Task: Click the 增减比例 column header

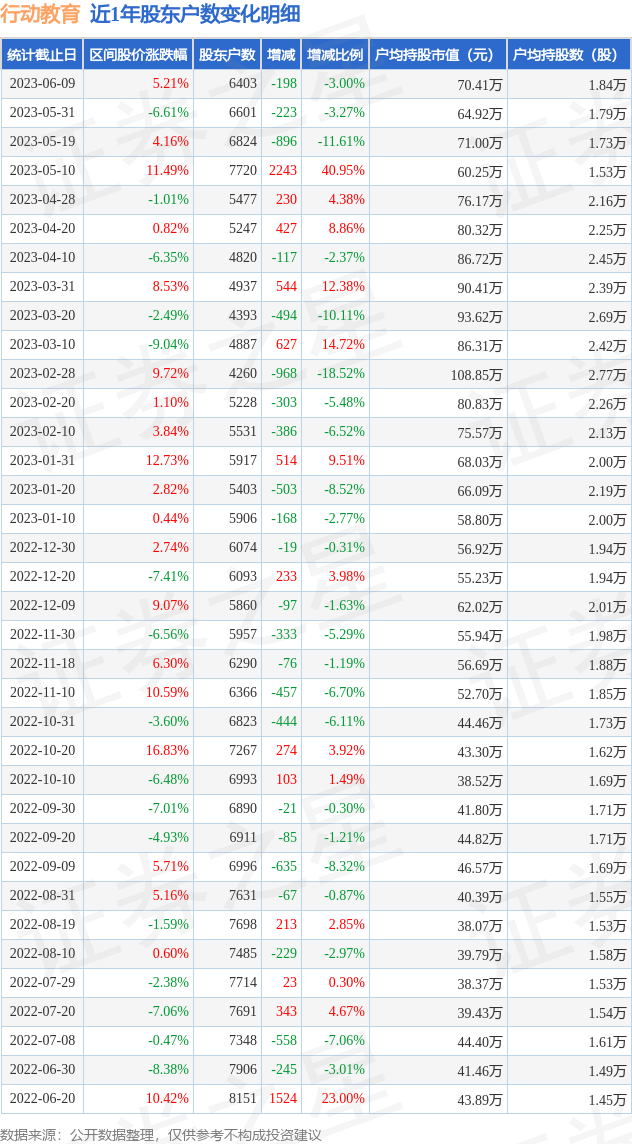Action: pyautogui.click(x=334, y=54)
